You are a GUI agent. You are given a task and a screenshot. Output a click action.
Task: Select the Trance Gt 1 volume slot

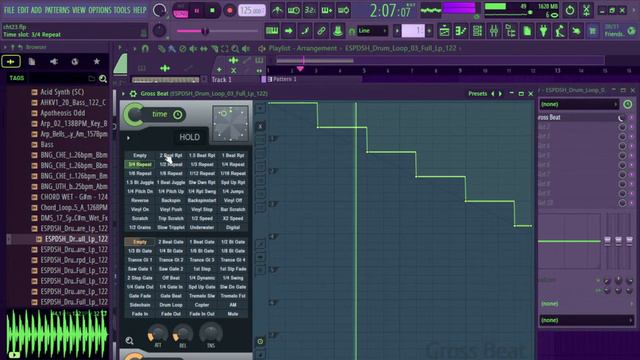pos(140,260)
